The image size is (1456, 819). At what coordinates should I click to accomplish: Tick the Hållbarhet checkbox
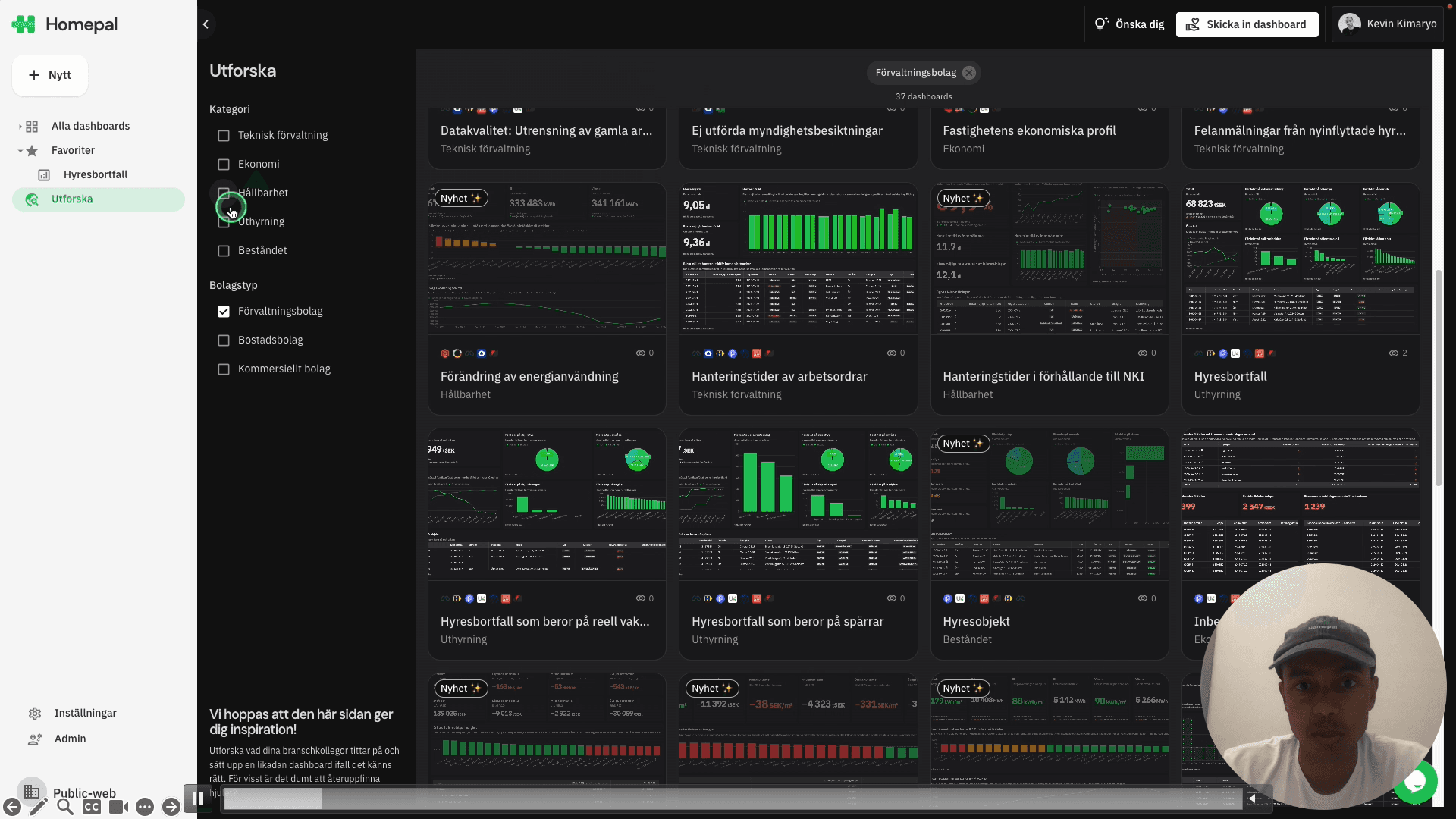(x=224, y=193)
